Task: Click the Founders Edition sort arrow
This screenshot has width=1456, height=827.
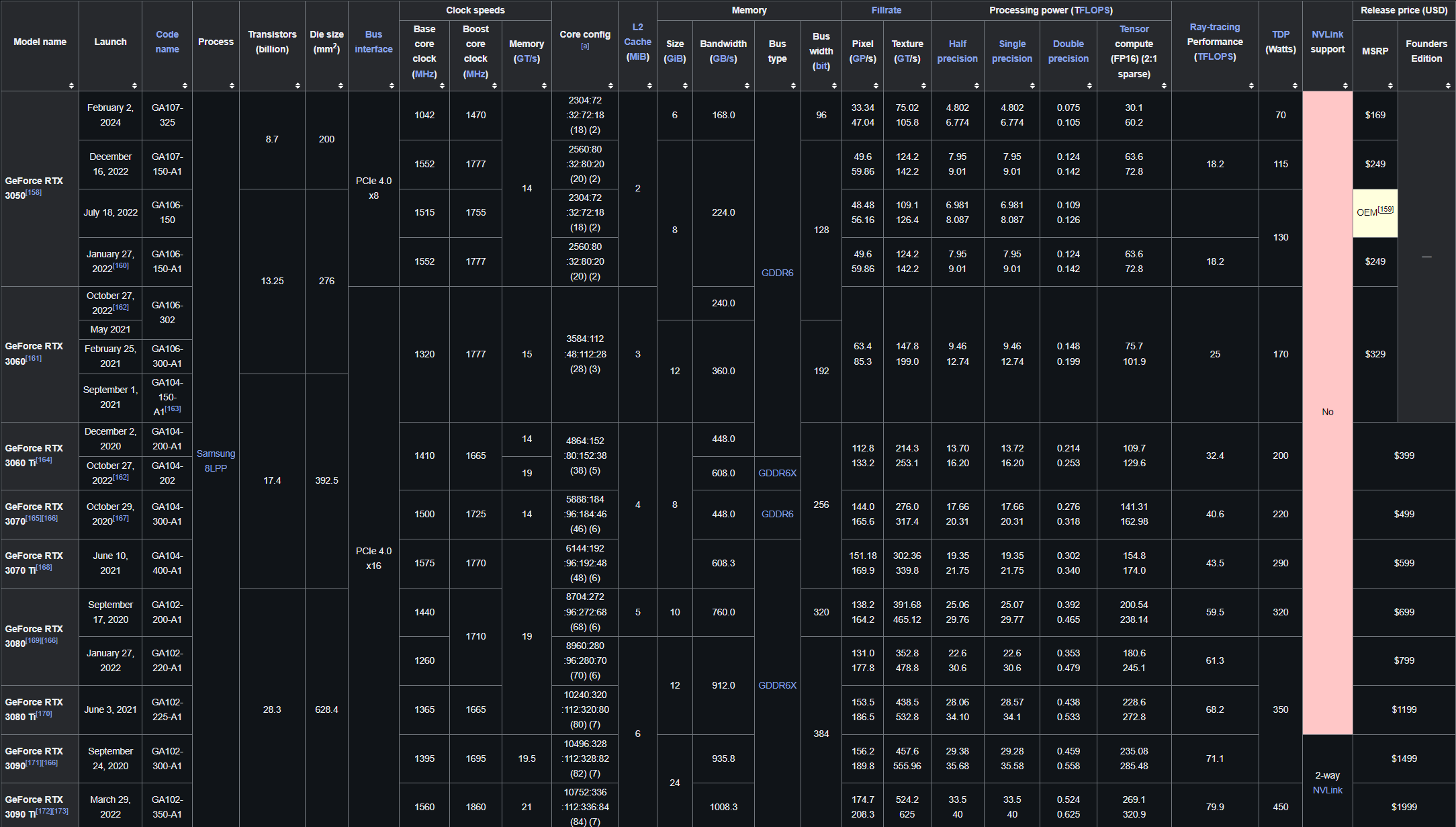Action: click(x=1448, y=86)
